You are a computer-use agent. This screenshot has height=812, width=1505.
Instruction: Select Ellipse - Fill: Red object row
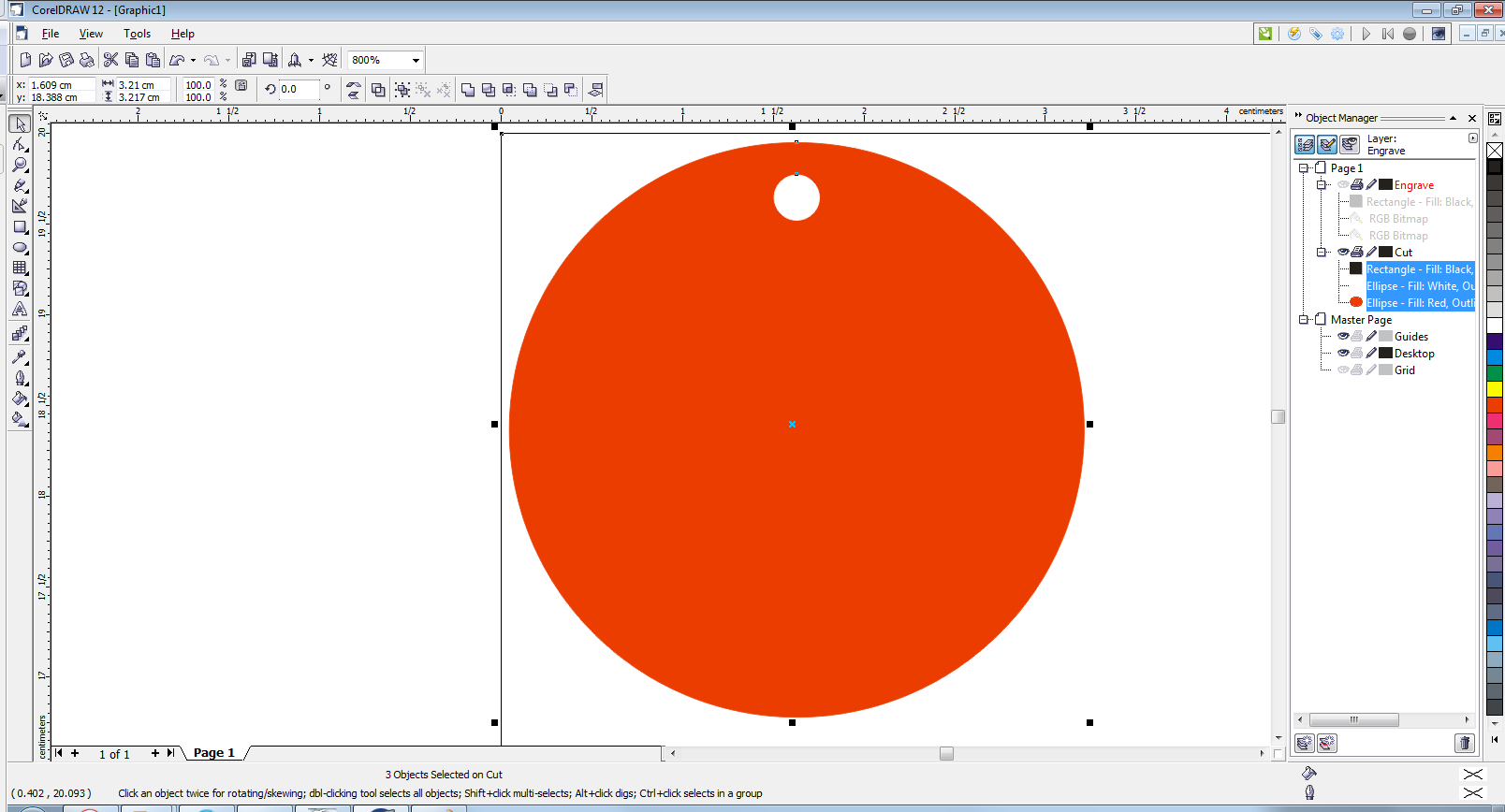click(x=1420, y=303)
